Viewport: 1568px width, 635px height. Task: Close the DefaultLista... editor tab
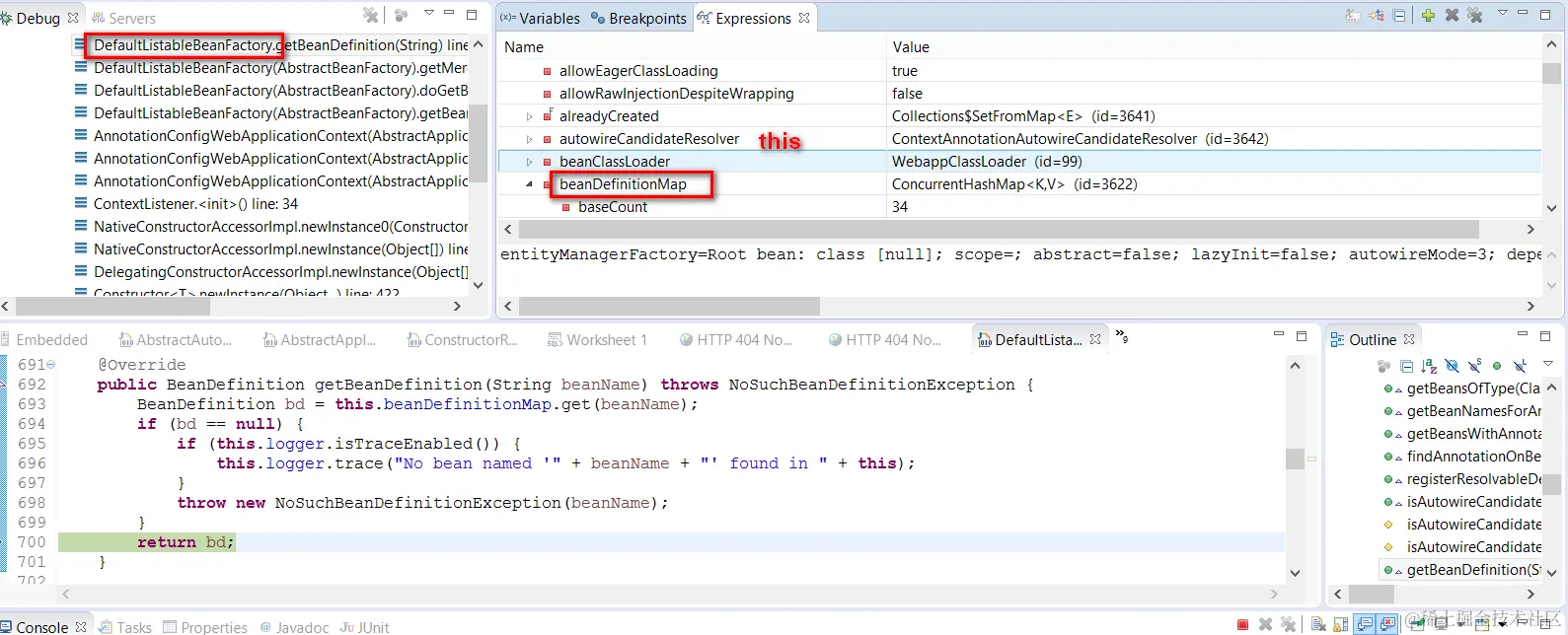(1095, 339)
